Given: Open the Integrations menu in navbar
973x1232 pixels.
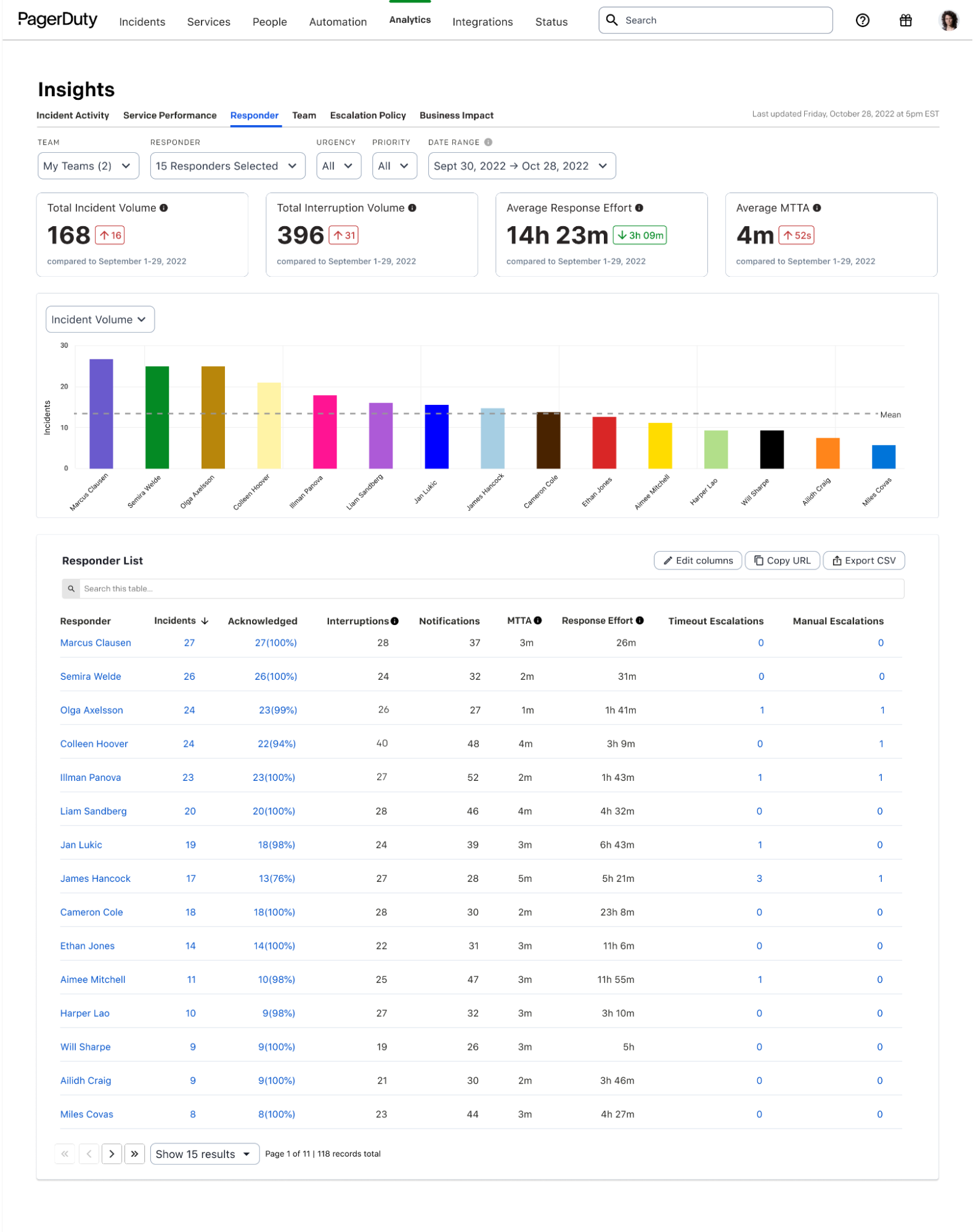Looking at the screenshot, I should 482,22.
